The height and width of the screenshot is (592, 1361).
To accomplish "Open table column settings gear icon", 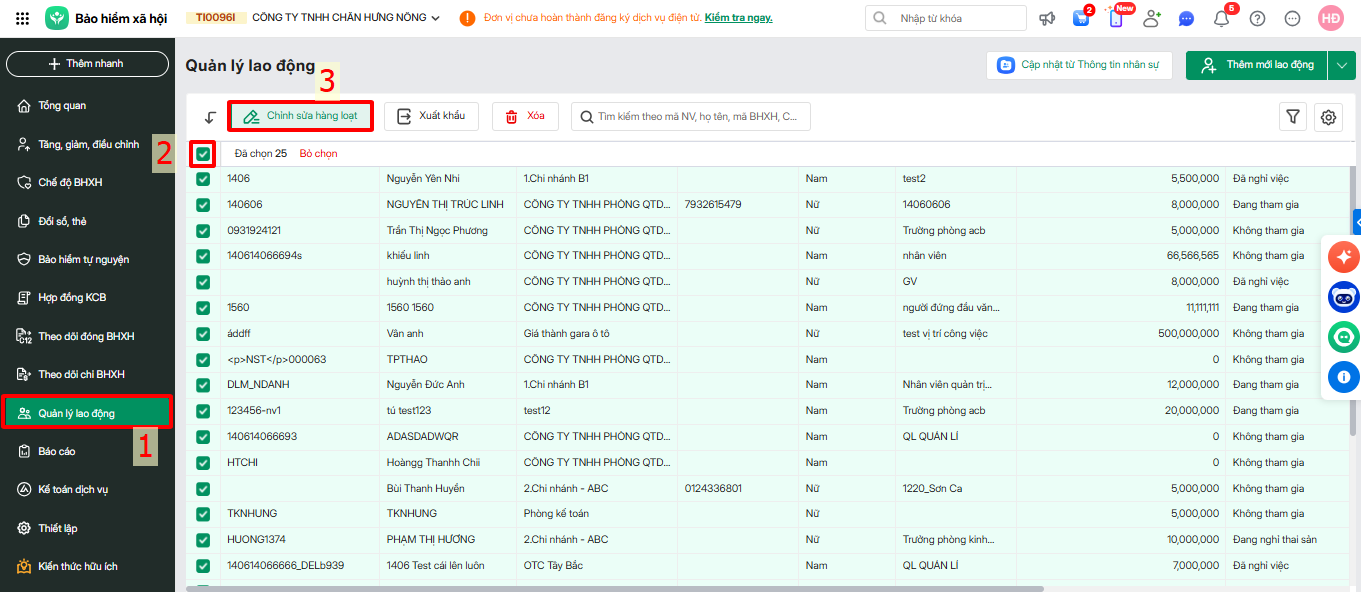I will click(x=1328, y=117).
